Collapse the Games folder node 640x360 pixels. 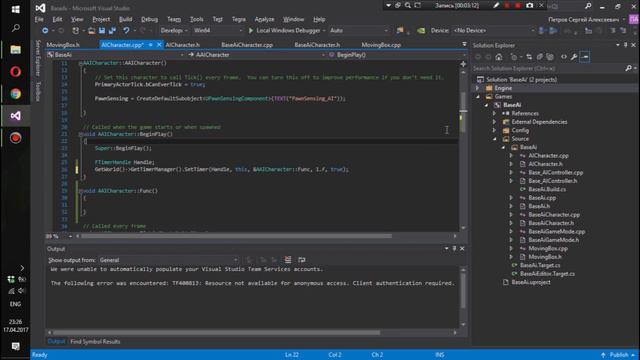click(x=478, y=97)
